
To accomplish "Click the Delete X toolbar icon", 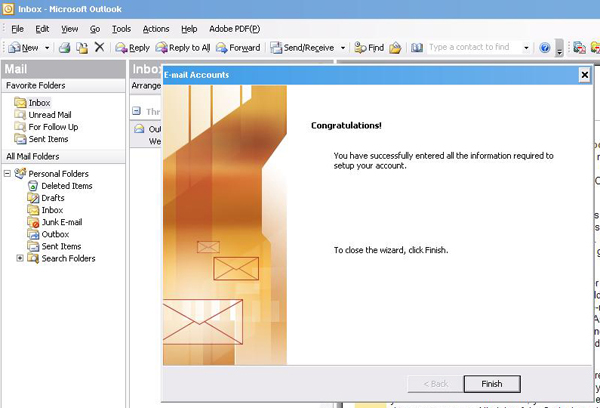I will click(99, 47).
